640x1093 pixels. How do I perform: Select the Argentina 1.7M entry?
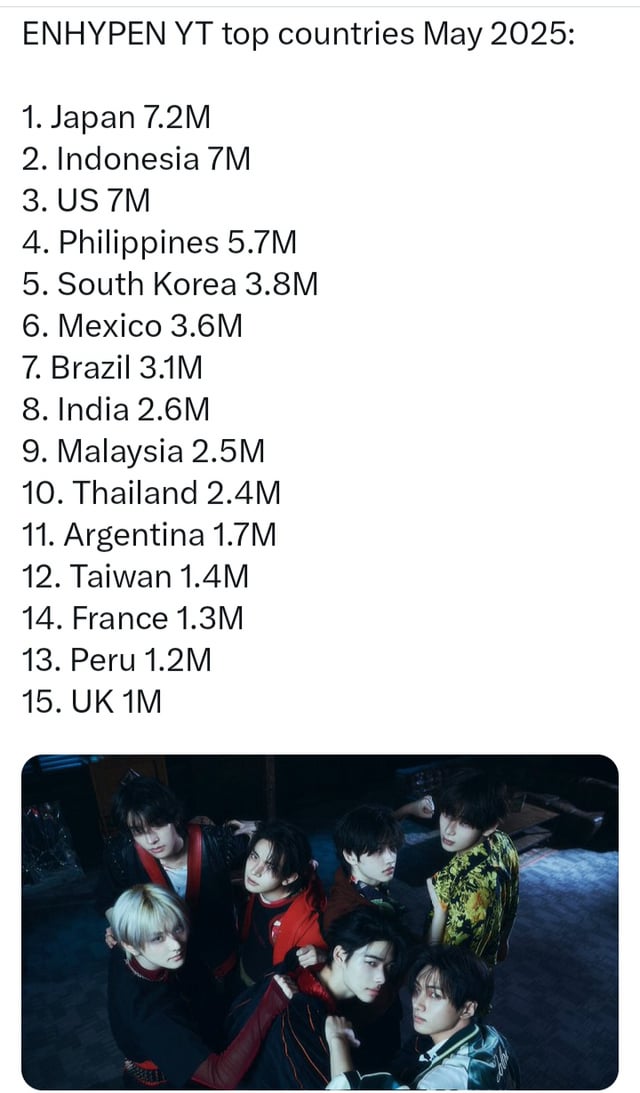(x=149, y=535)
